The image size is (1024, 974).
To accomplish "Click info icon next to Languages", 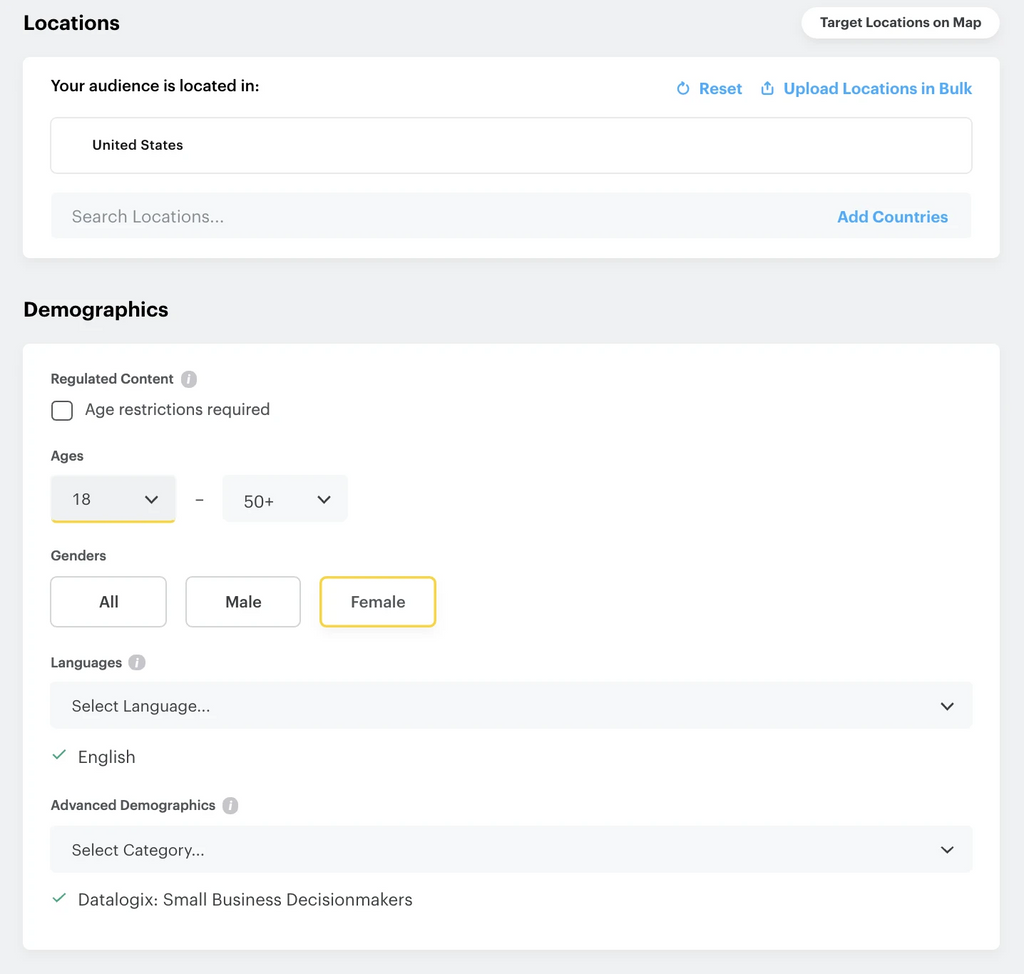I will pos(137,663).
